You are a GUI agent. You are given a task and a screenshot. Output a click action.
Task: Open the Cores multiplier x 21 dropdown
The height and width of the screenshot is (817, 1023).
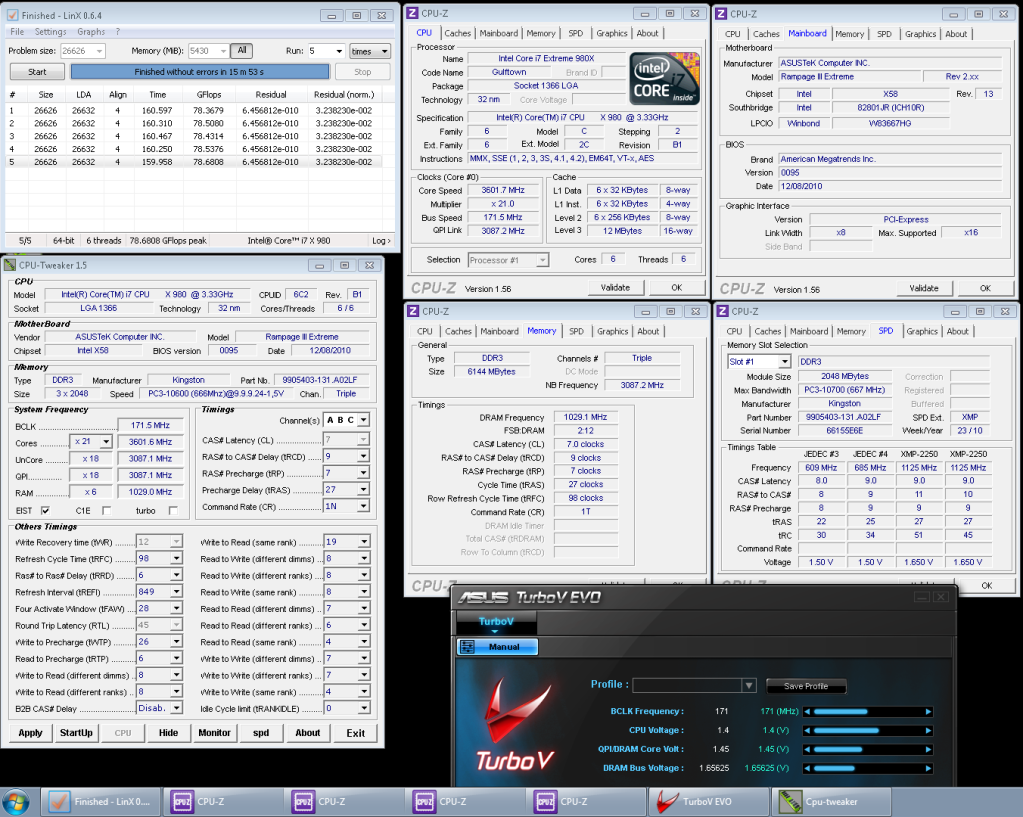tap(105, 442)
